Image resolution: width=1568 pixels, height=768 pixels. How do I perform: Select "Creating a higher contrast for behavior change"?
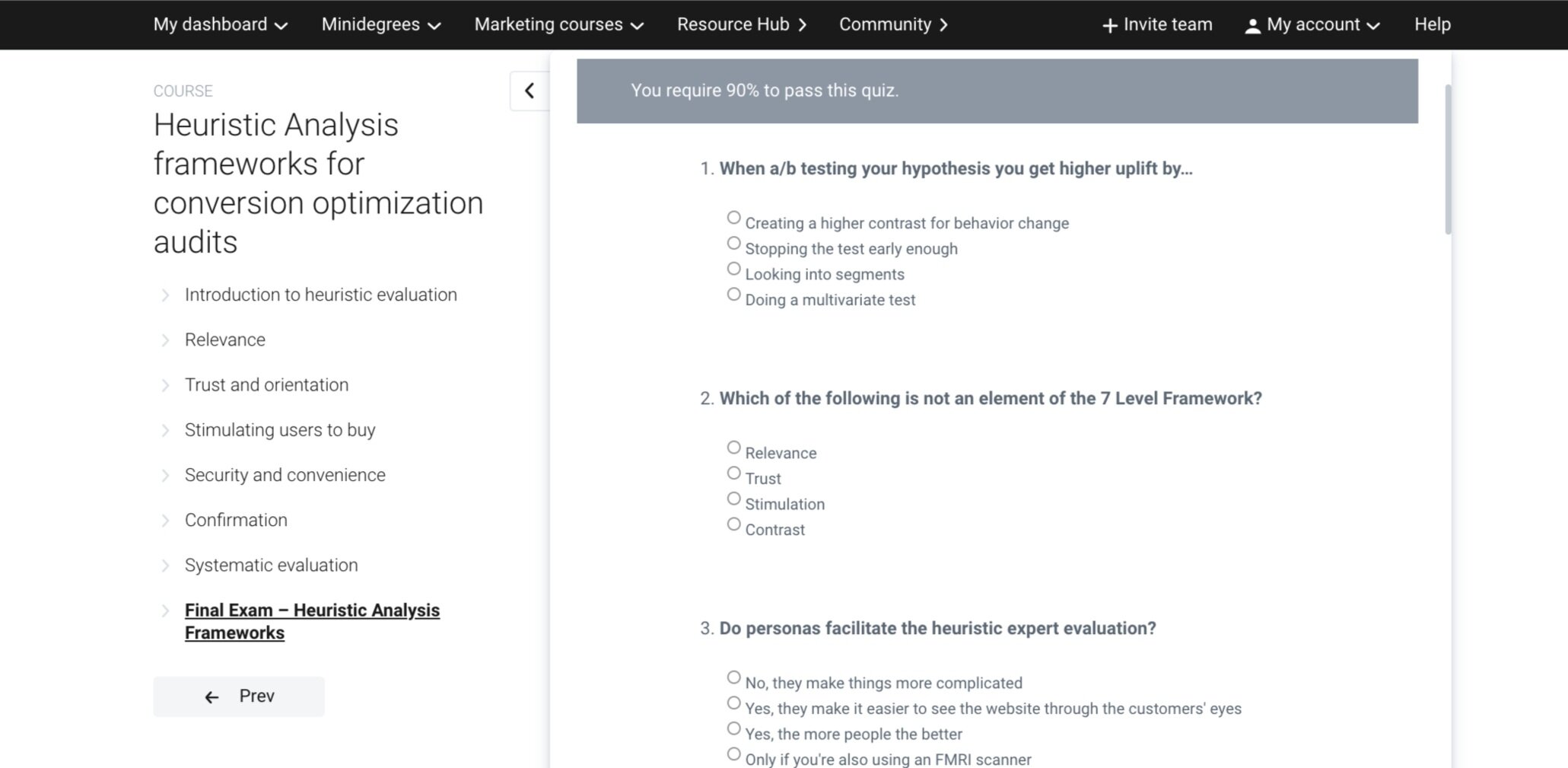[733, 218]
